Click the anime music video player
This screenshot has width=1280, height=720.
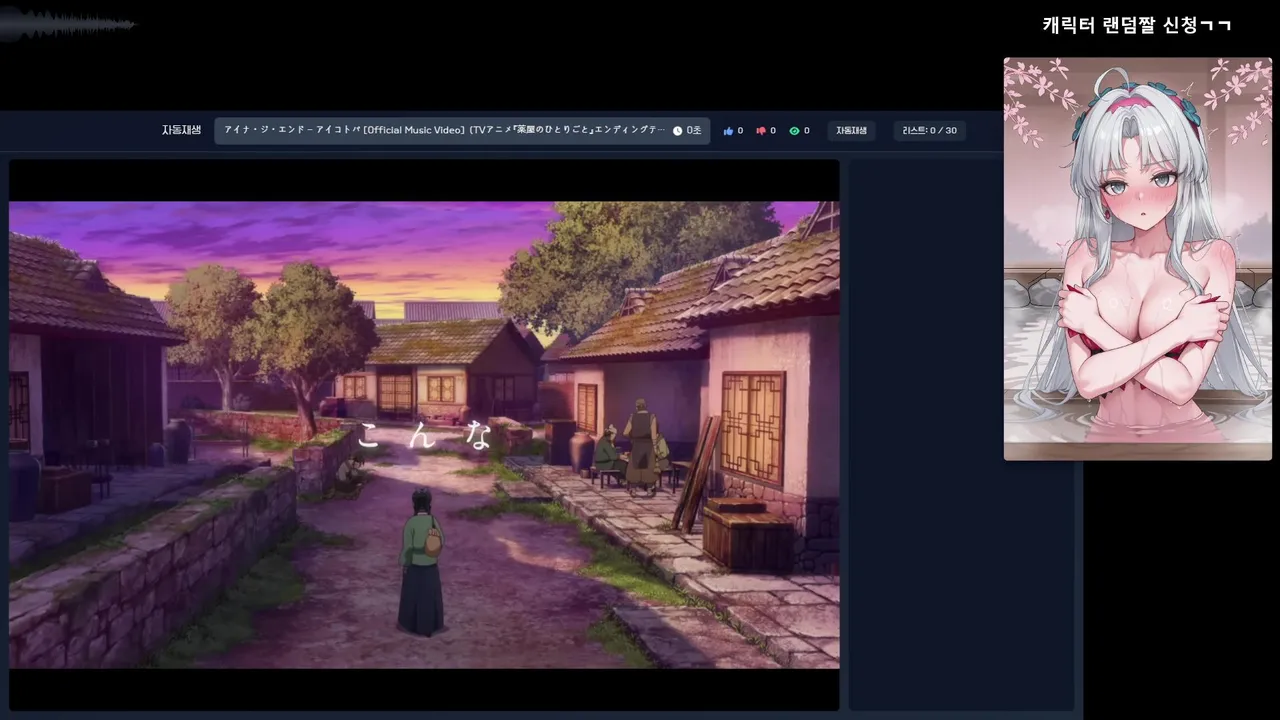coord(424,435)
